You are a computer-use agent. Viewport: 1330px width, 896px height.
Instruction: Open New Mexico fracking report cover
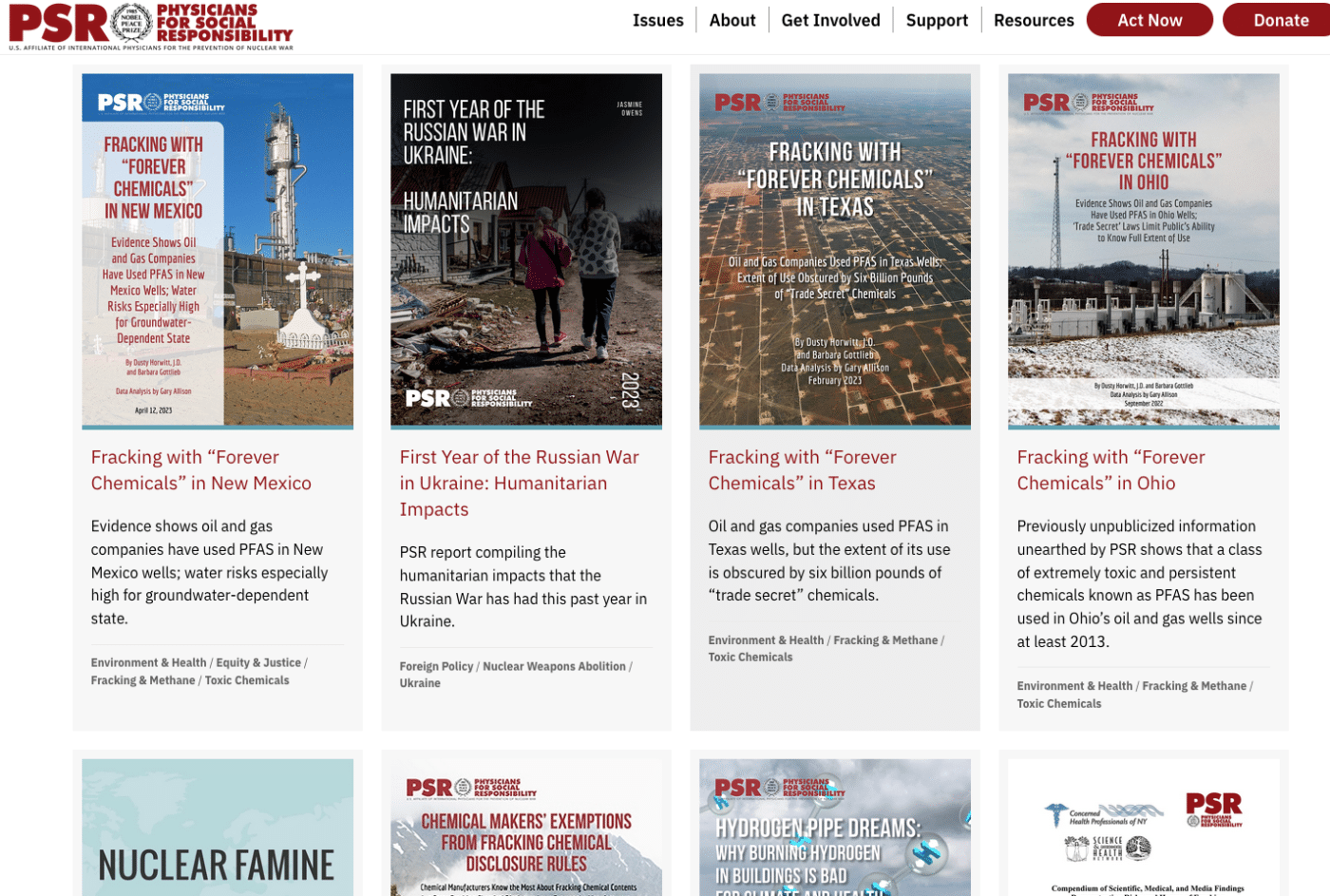pos(218,251)
